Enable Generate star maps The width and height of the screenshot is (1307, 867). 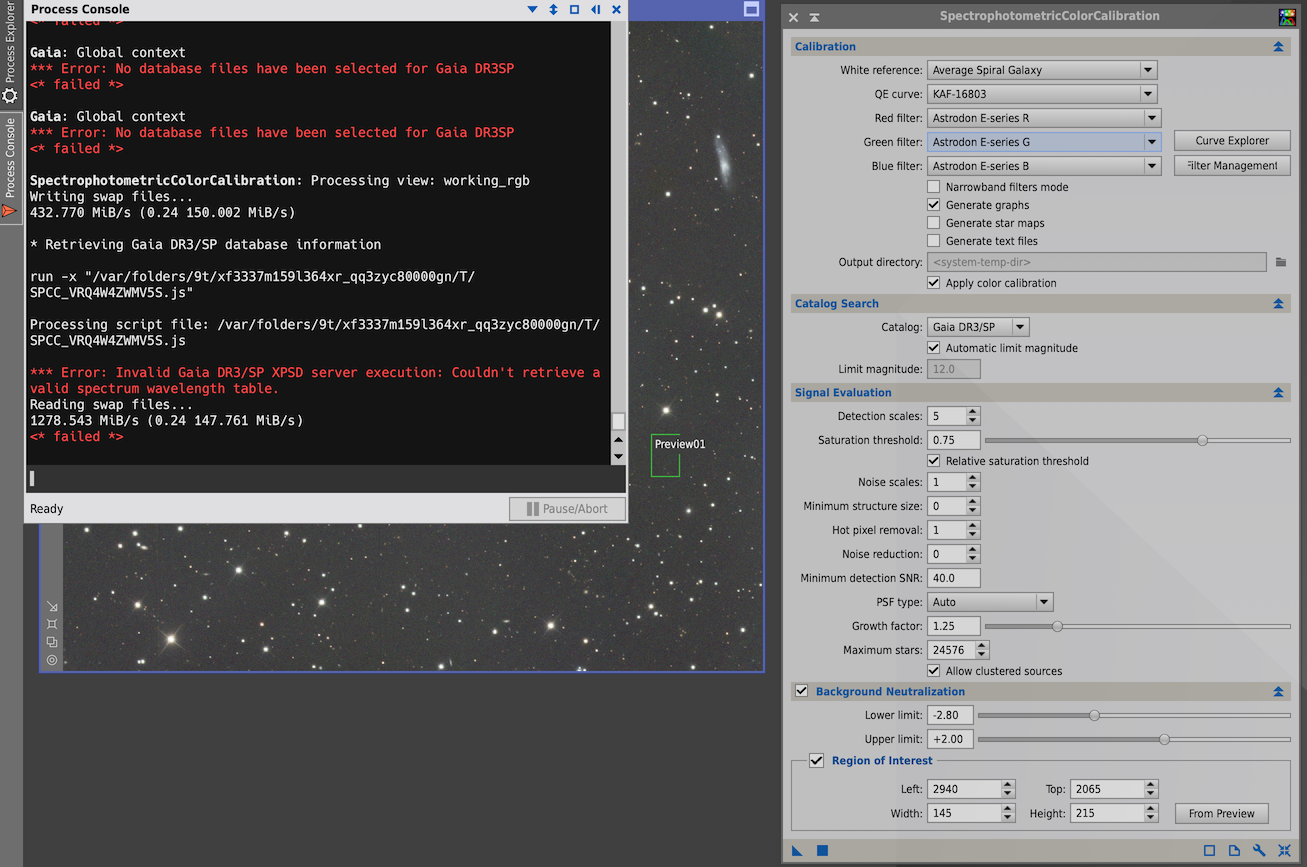click(934, 223)
